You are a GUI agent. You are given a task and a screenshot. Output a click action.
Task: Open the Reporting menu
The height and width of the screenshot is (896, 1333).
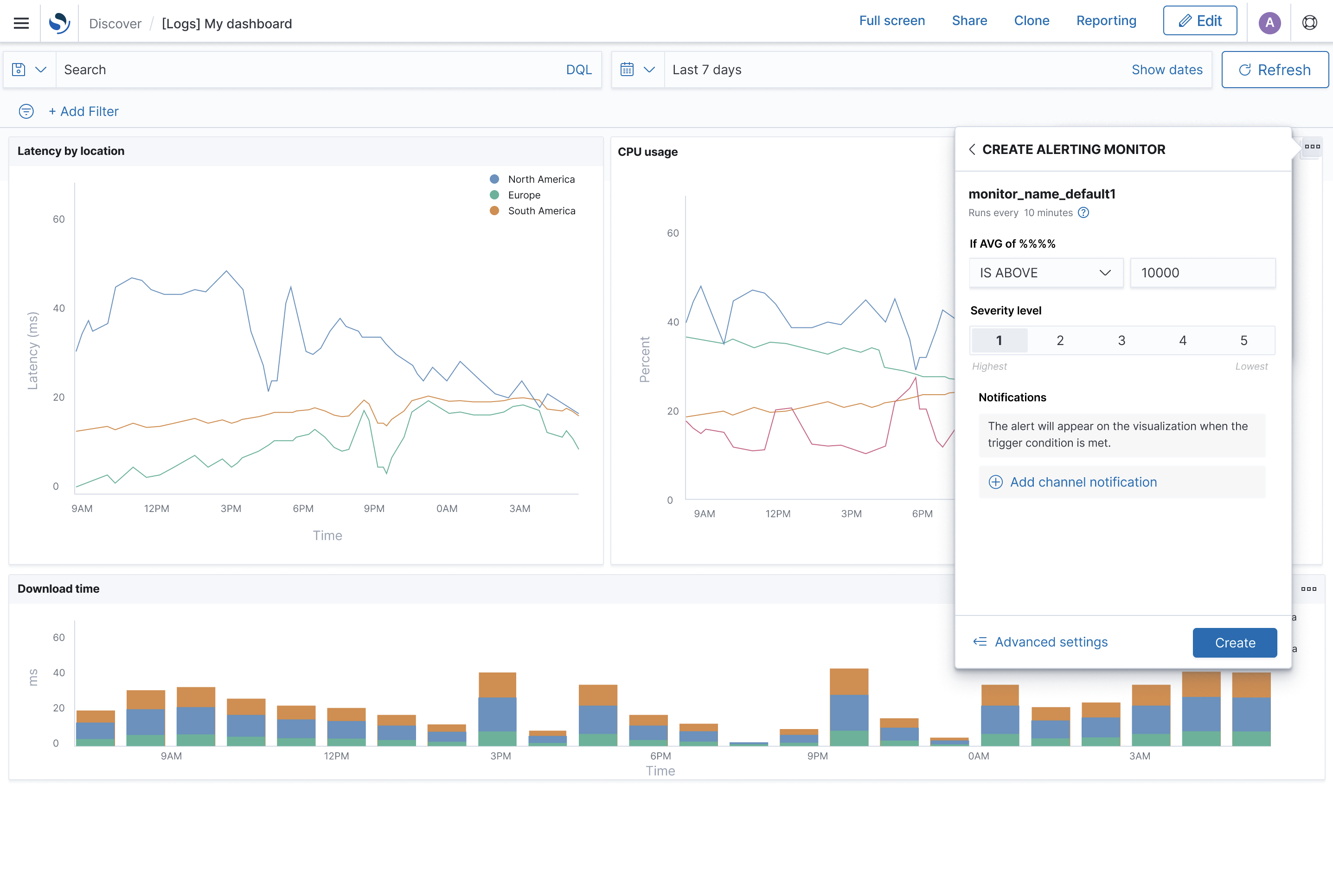[1106, 21]
